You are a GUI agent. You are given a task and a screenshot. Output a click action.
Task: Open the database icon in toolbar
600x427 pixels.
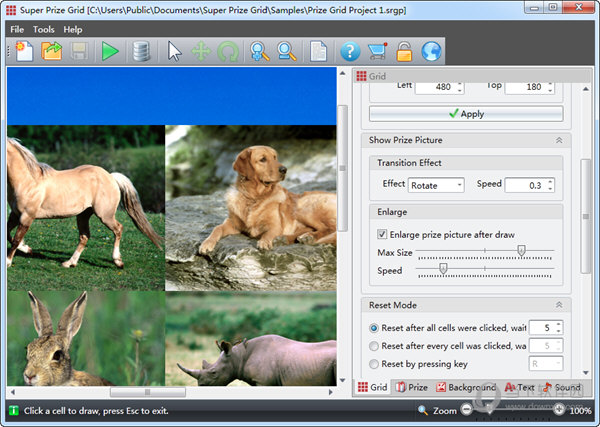(x=141, y=51)
